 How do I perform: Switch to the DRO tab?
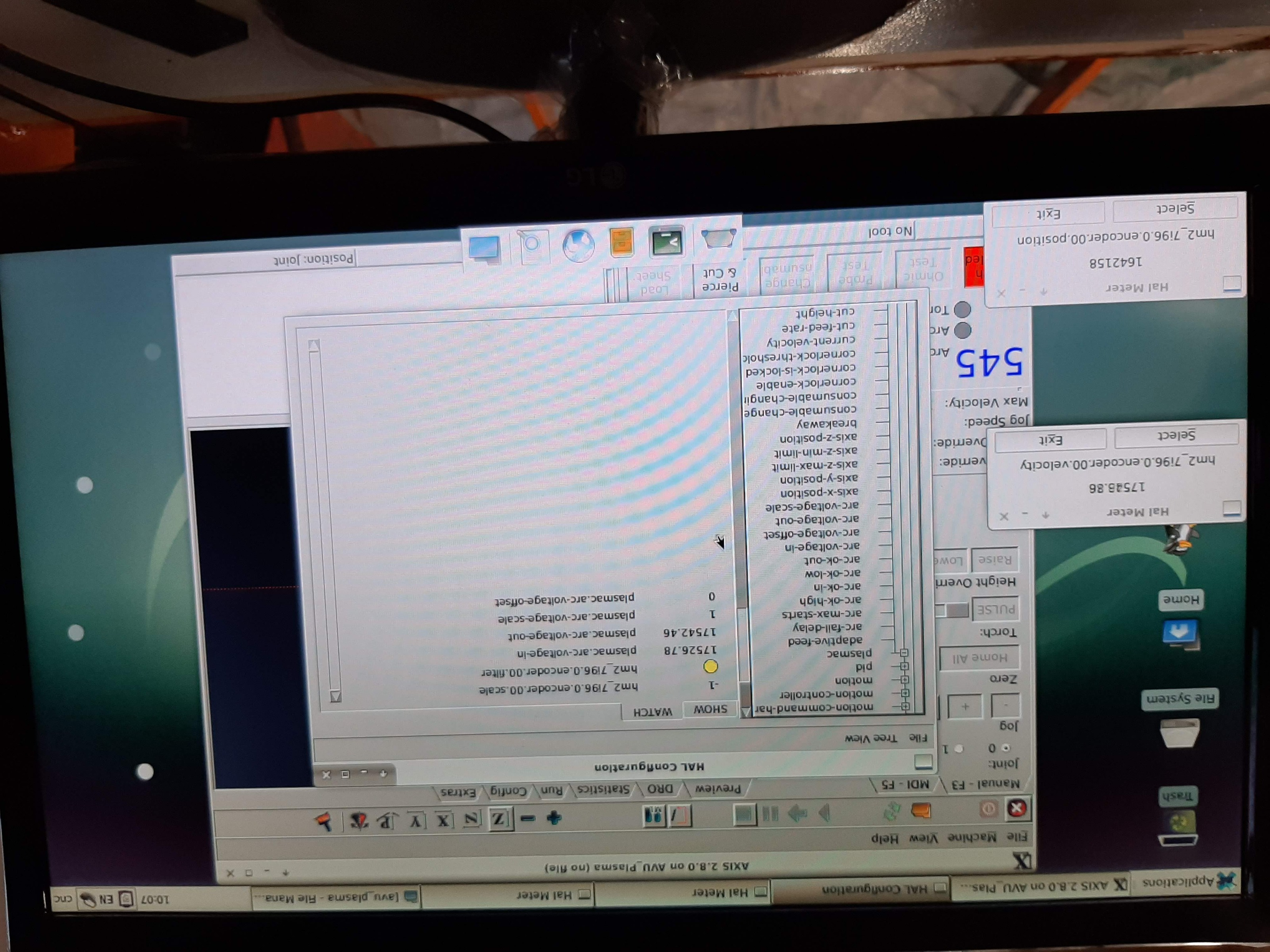(660, 789)
